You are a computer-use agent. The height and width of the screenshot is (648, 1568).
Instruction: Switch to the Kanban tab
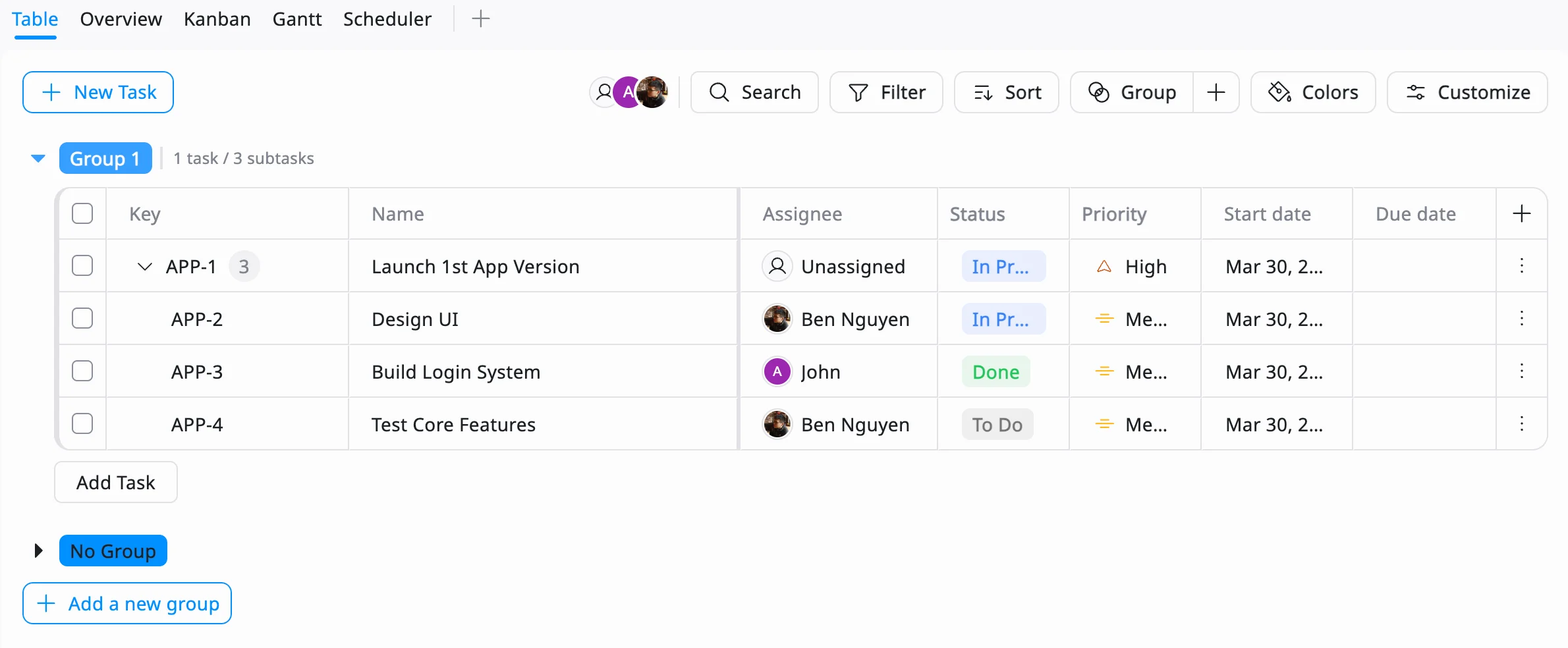[x=217, y=19]
